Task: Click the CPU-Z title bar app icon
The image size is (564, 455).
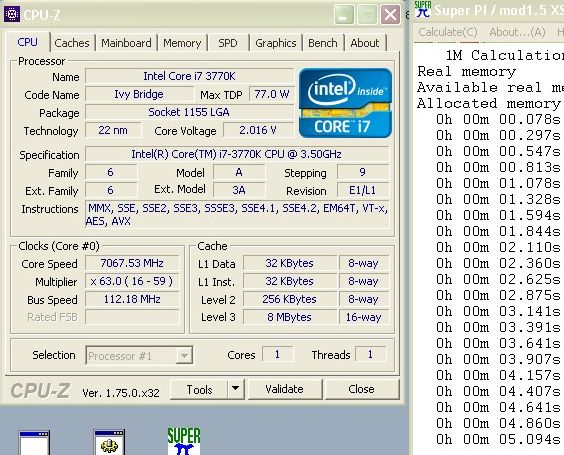Action: point(12,14)
